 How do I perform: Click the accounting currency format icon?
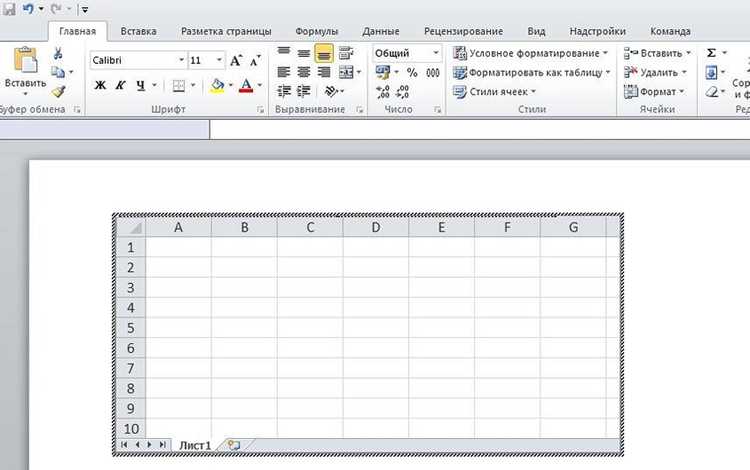coord(383,72)
